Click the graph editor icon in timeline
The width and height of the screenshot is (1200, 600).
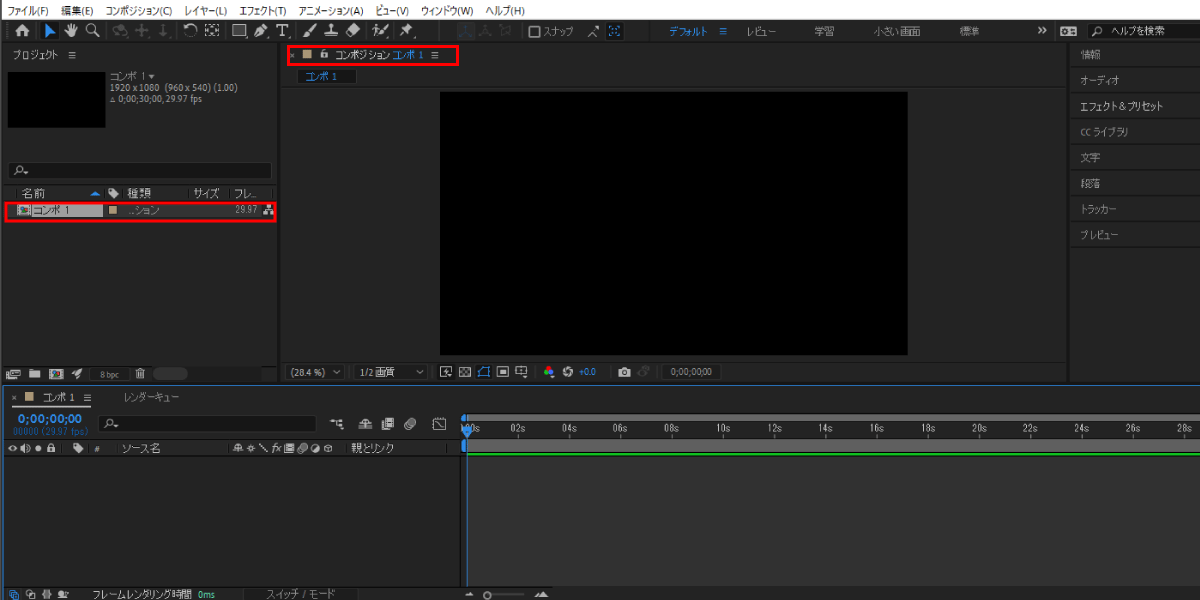pyautogui.click(x=439, y=424)
